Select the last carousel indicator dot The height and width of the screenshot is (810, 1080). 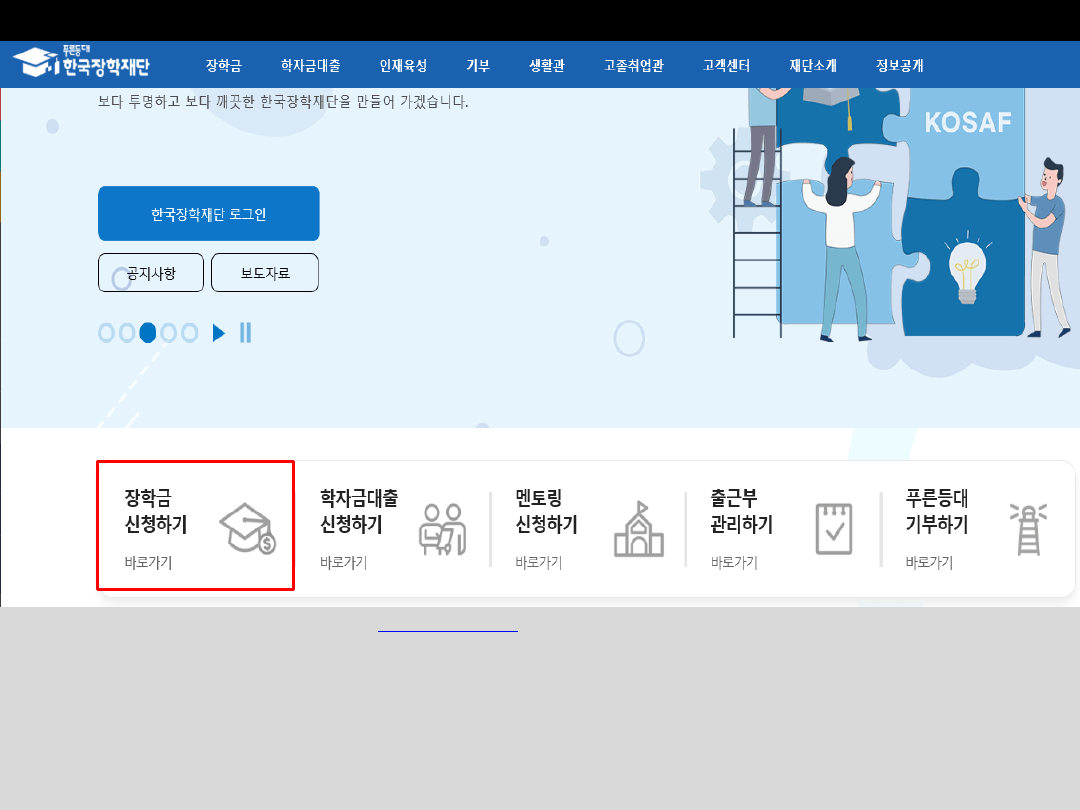(187, 332)
